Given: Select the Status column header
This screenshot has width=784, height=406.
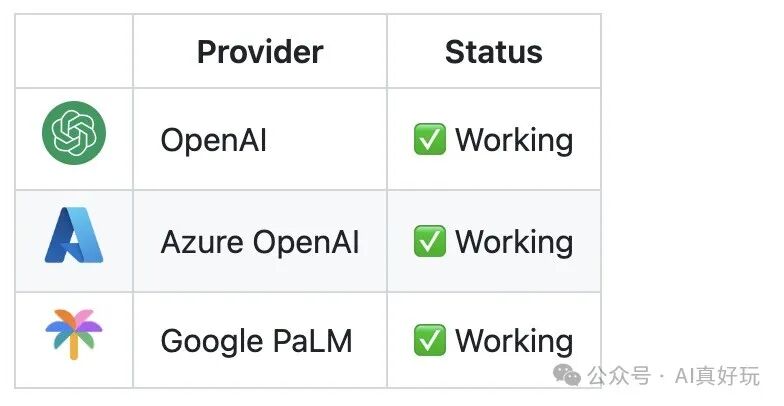Looking at the screenshot, I should click(494, 52).
